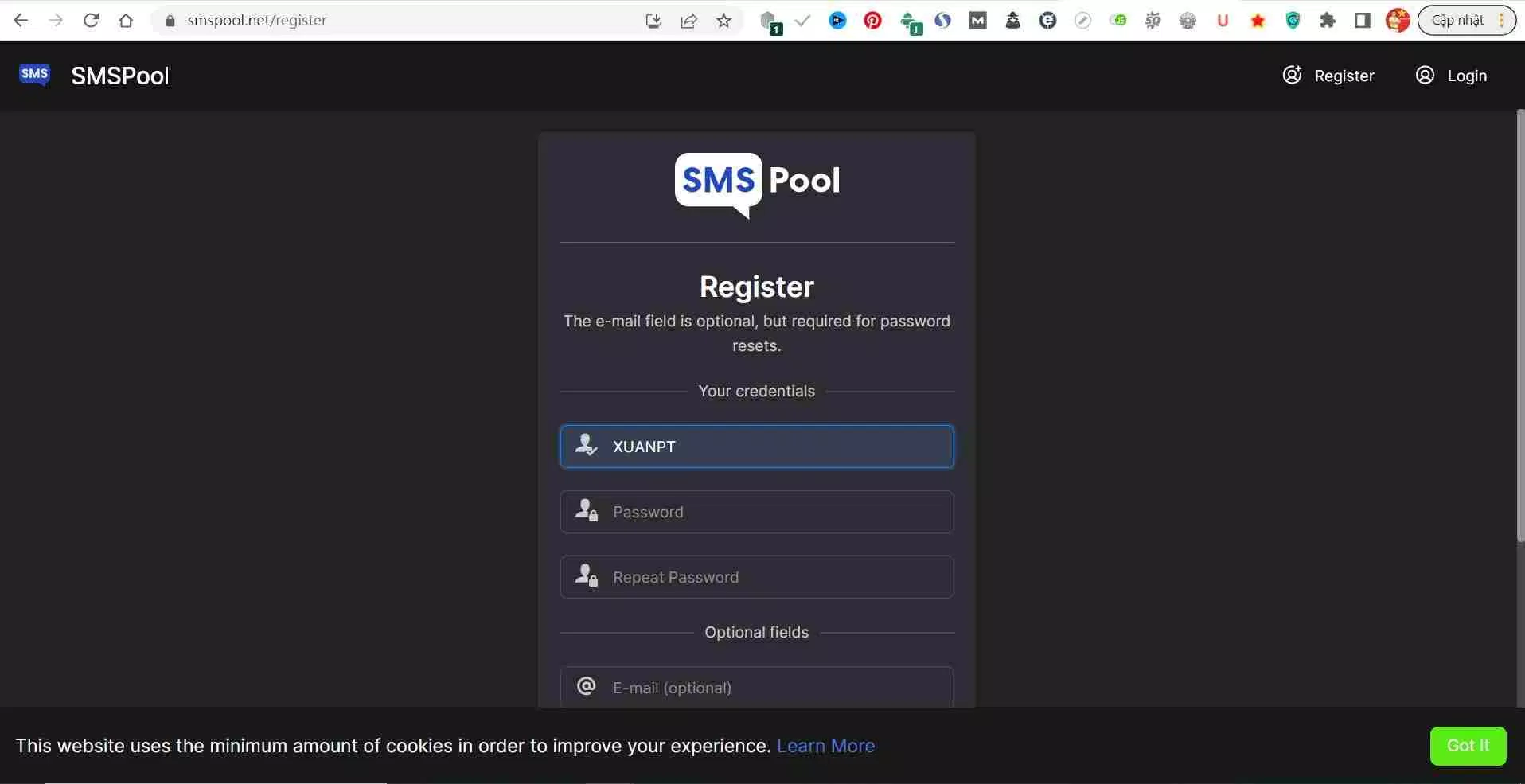The width and height of the screenshot is (1525, 784).
Task: Click the username field containing XUANPT
Action: (757, 447)
